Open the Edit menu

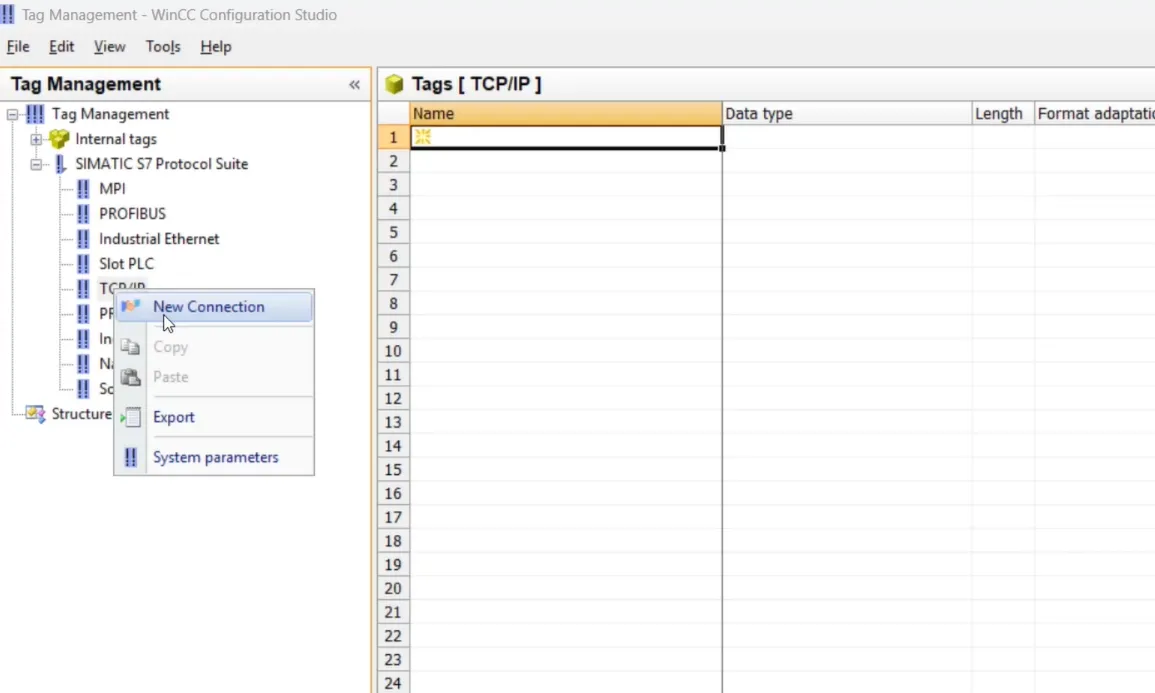(x=61, y=46)
